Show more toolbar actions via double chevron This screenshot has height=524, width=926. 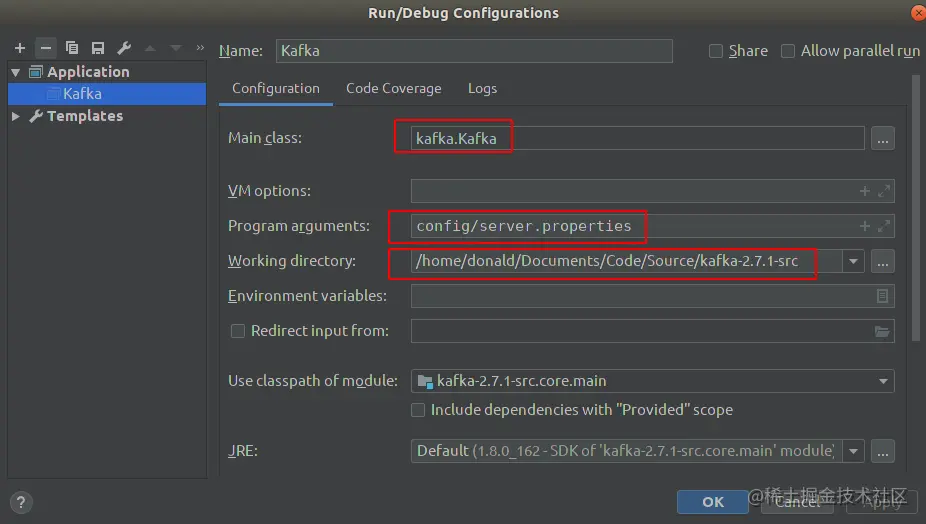click(x=200, y=48)
